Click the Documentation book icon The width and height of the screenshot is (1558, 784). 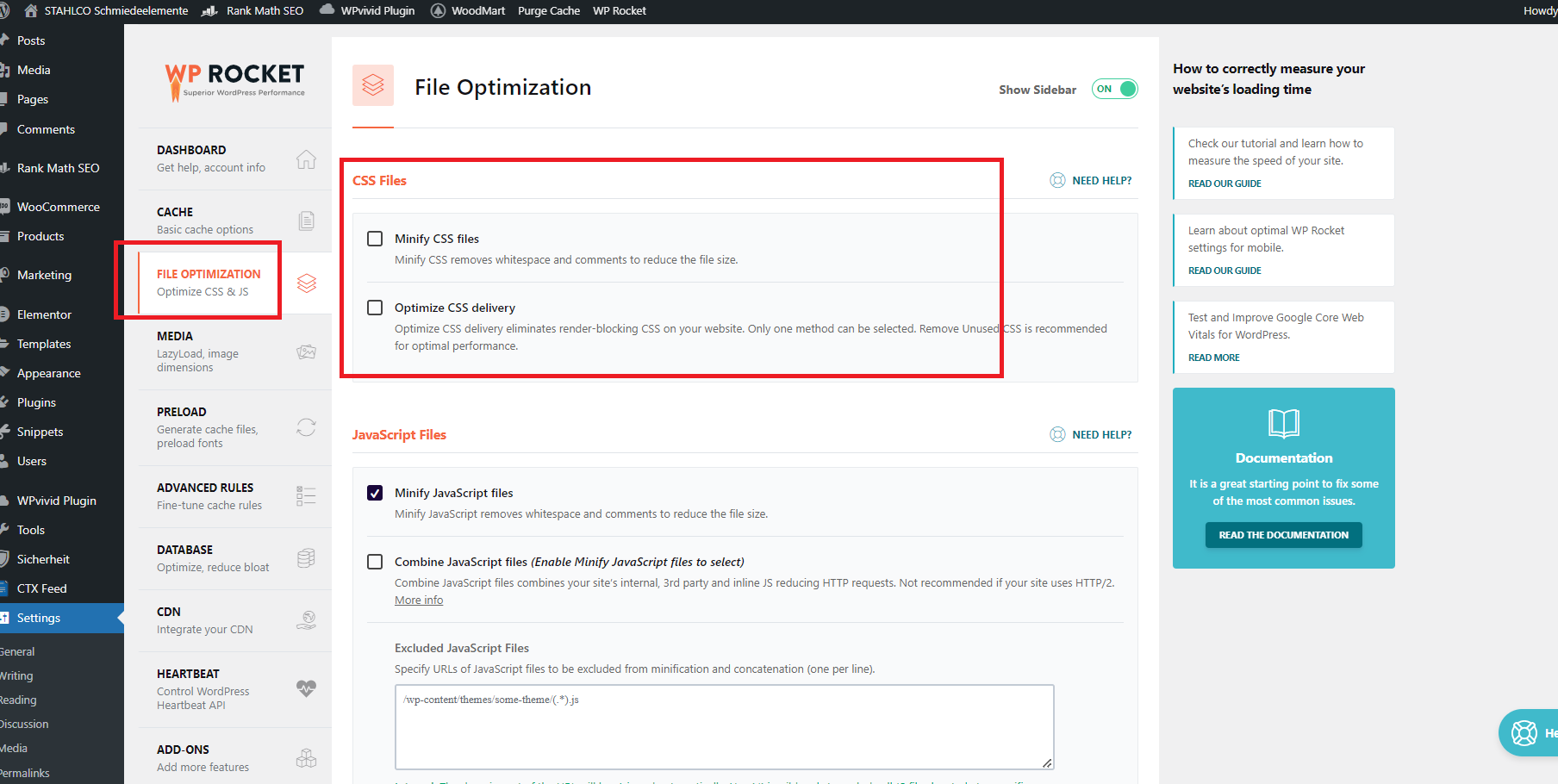(x=1284, y=423)
